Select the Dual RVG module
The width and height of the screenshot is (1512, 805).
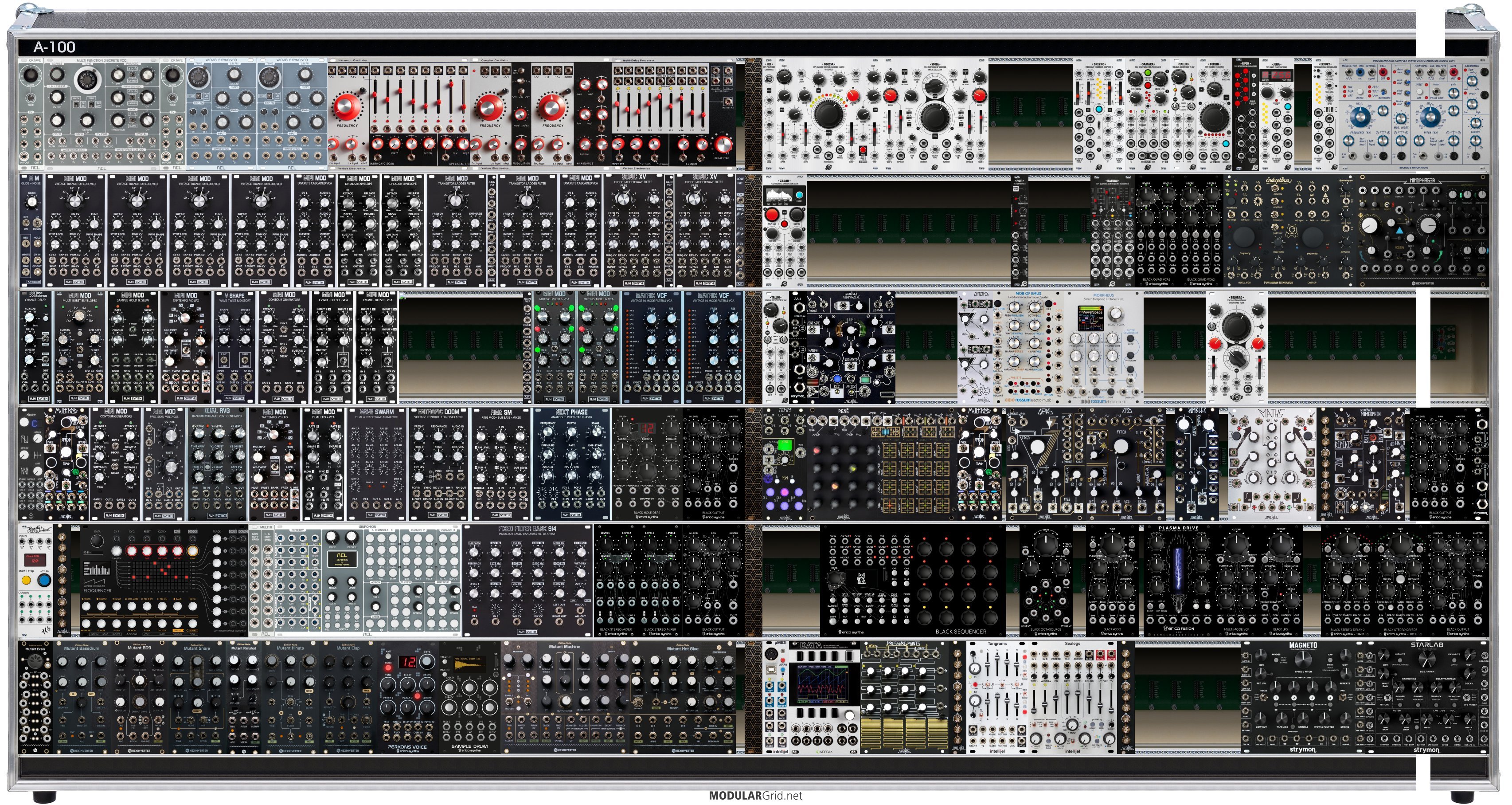pos(217,464)
